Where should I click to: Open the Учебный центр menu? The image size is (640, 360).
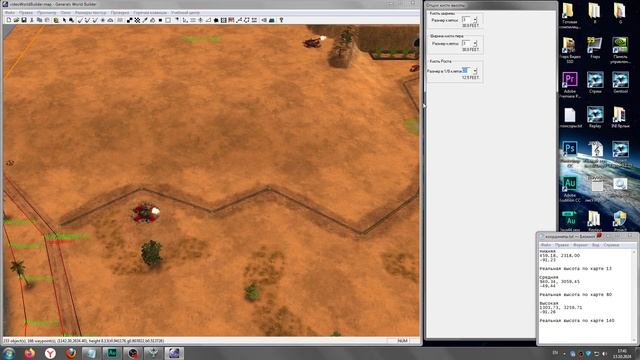coord(185,13)
